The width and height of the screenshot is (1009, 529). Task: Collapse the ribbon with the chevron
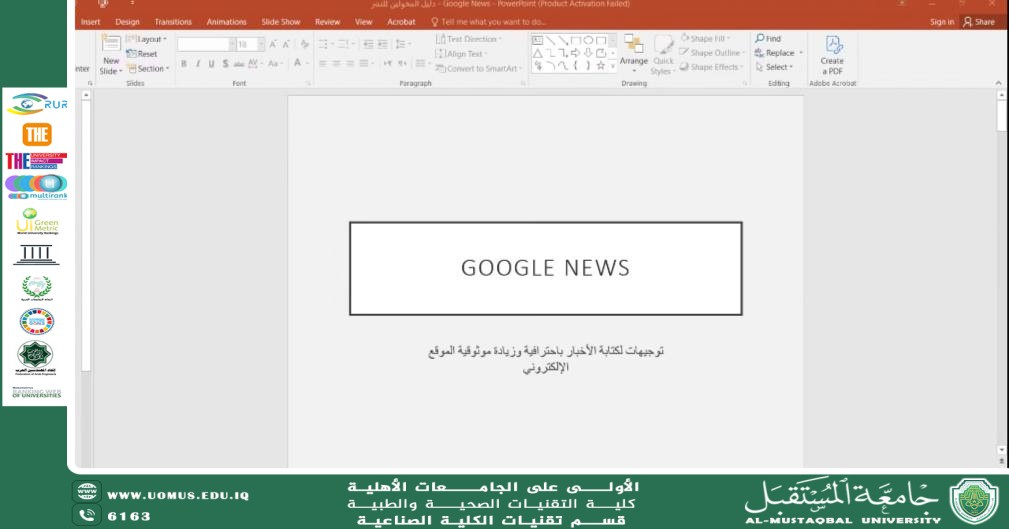click(998, 83)
